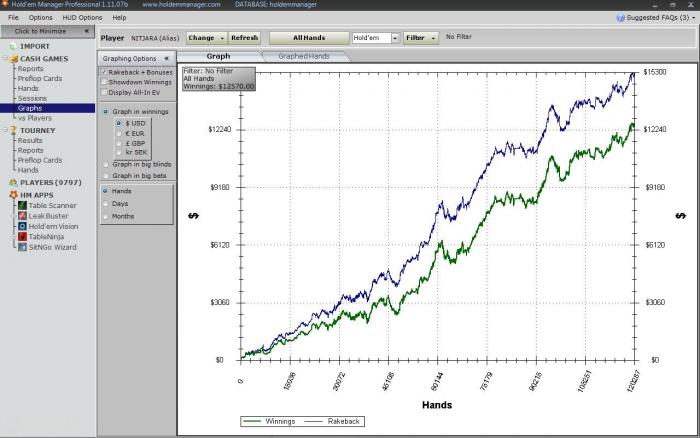Select Graph in winnings radio button
Viewport: 700px width, 438px height.
pyautogui.click(x=106, y=112)
